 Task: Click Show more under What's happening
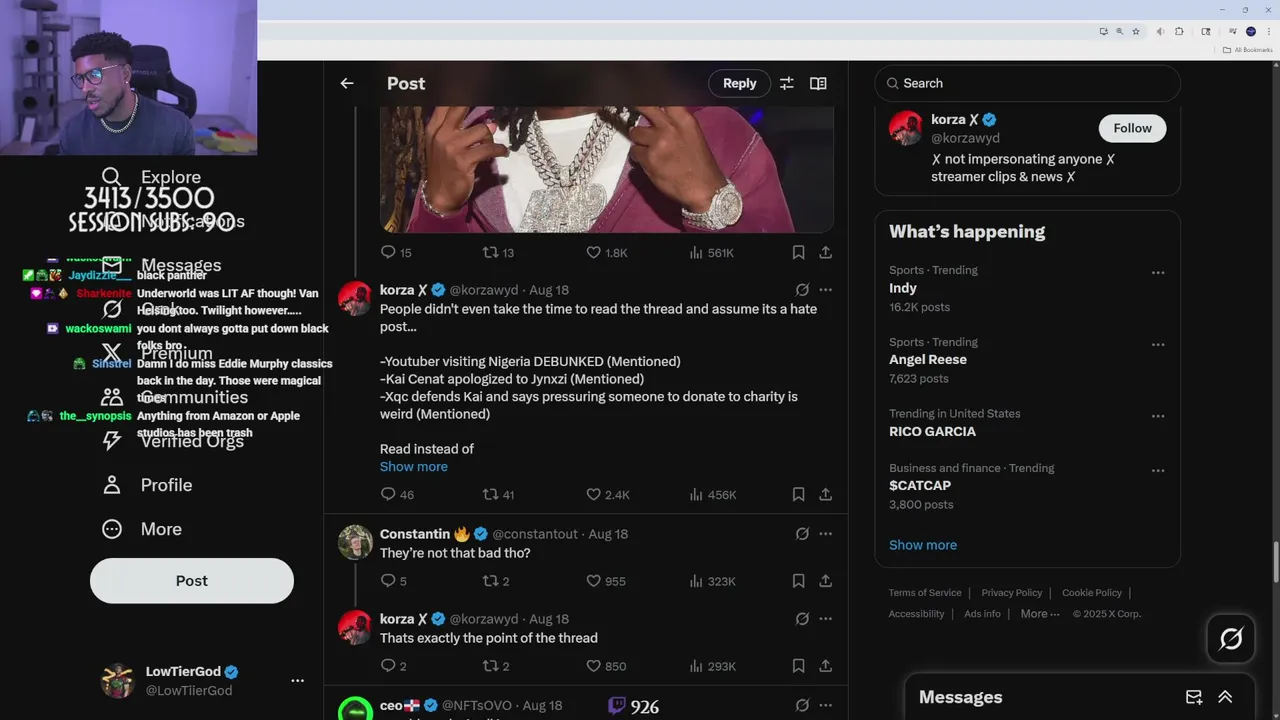923,545
